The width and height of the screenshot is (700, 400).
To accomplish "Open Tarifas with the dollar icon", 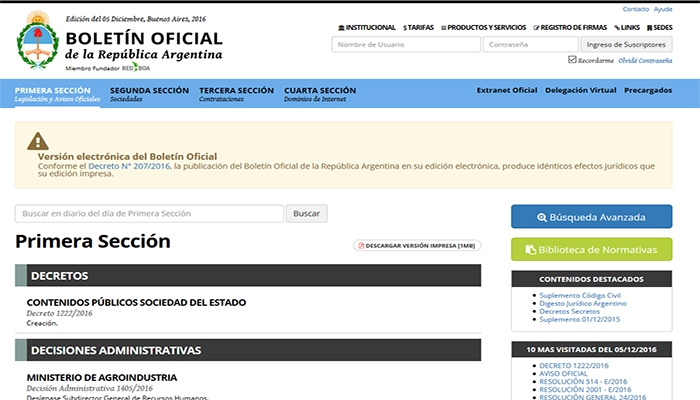I will pos(419,27).
